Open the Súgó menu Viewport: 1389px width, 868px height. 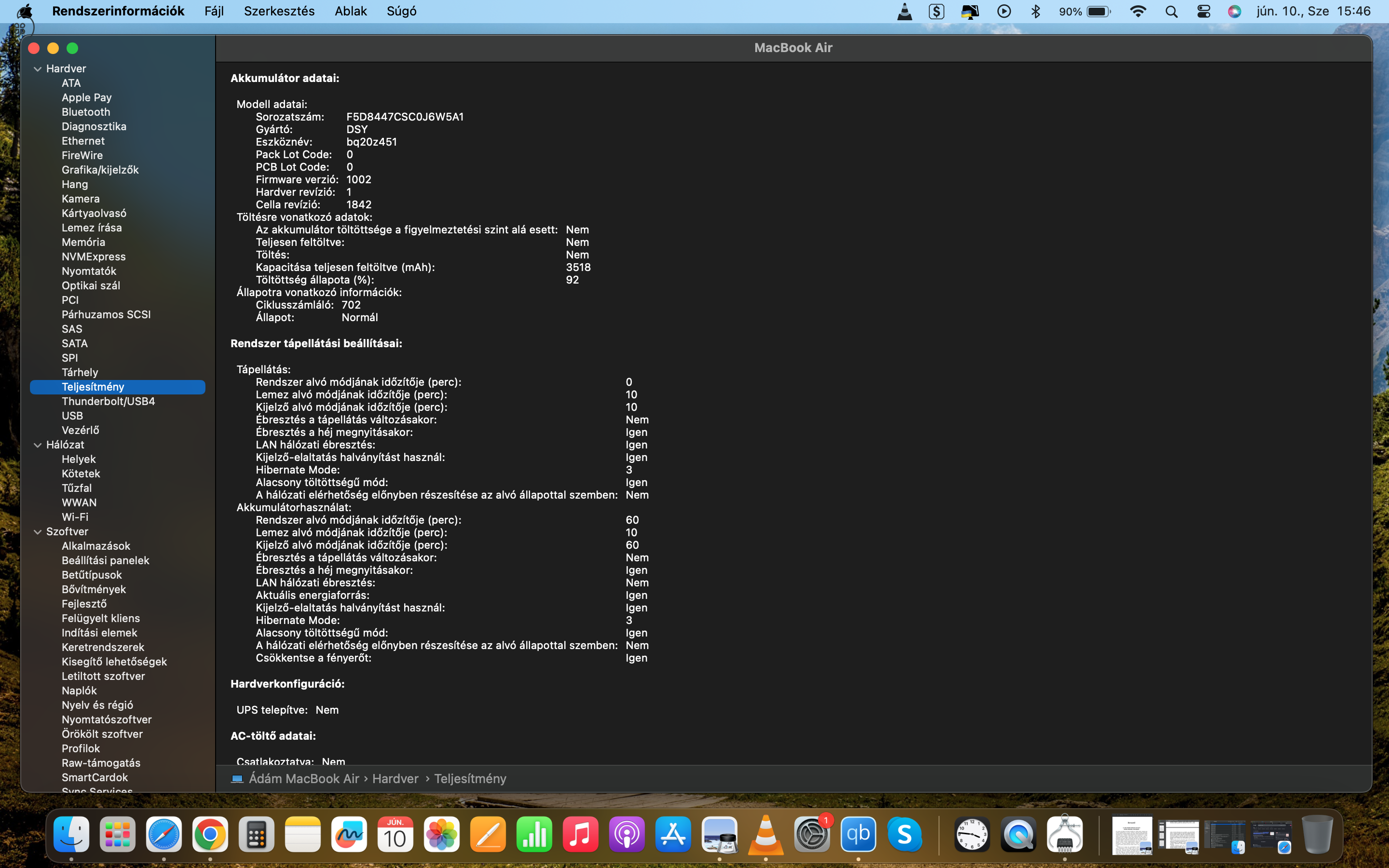[x=402, y=12]
